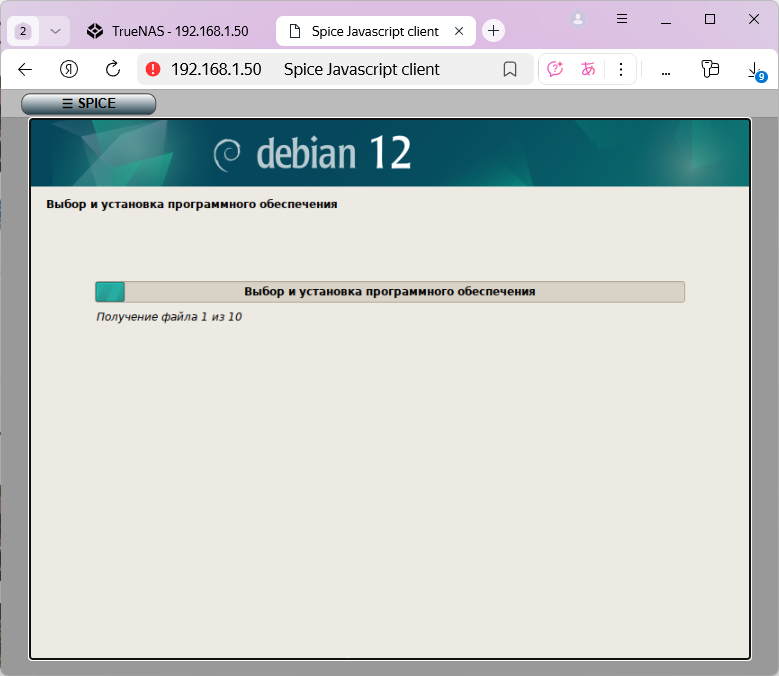Open a new browser tab
779x676 pixels.
[x=493, y=31]
